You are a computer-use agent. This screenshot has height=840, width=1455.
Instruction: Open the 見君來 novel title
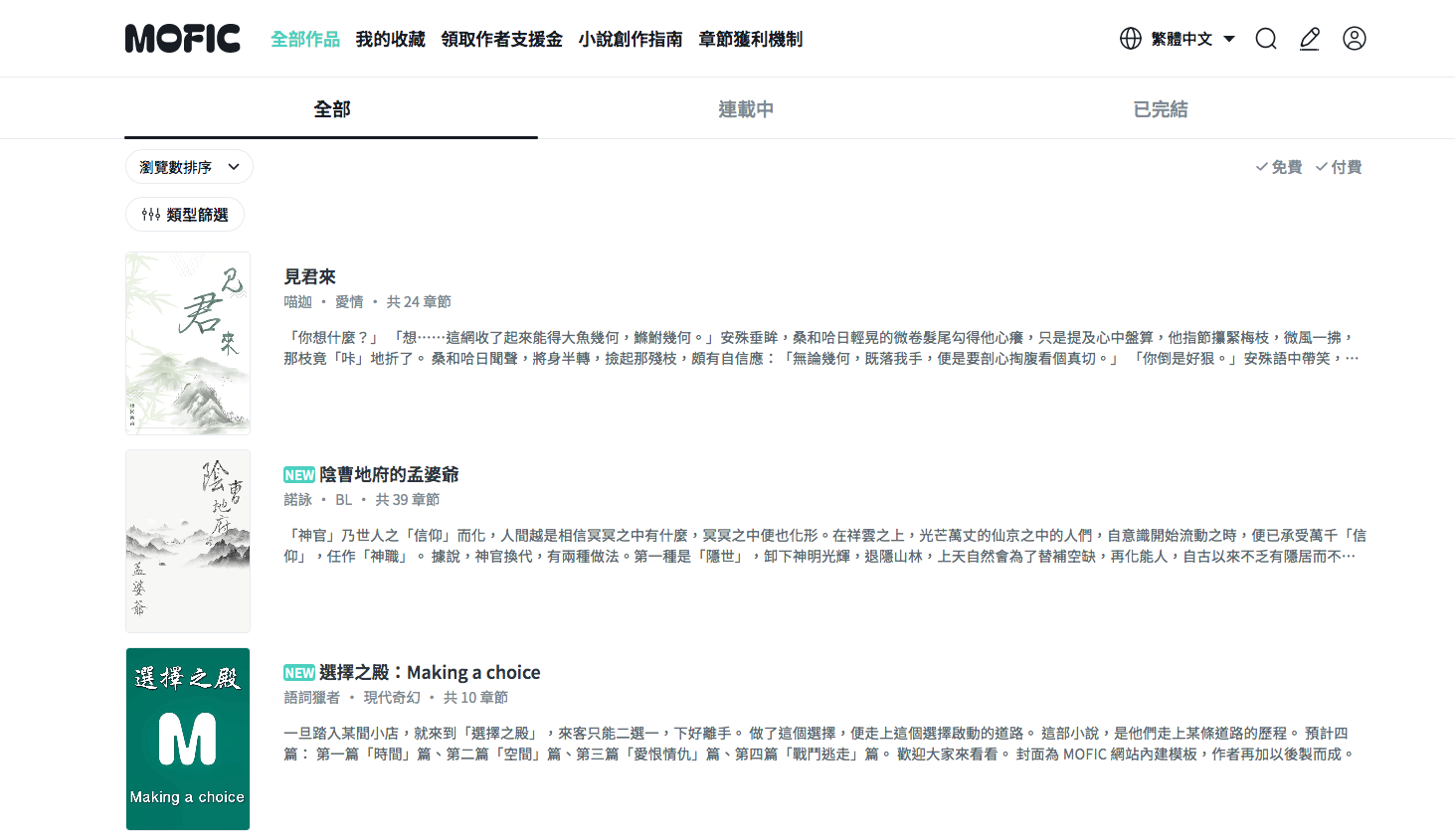coord(310,277)
